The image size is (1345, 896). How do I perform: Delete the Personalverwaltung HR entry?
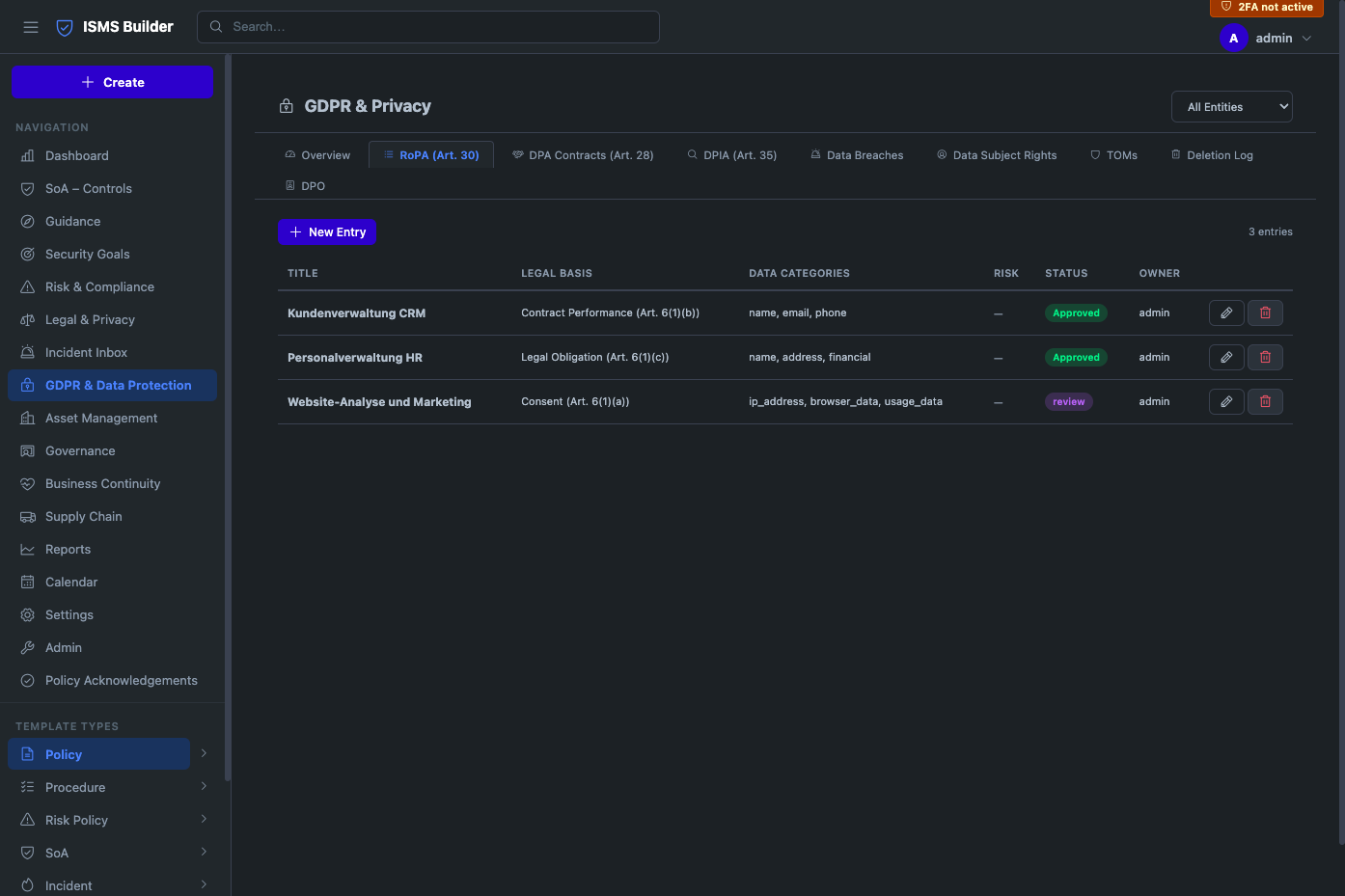click(x=1265, y=357)
